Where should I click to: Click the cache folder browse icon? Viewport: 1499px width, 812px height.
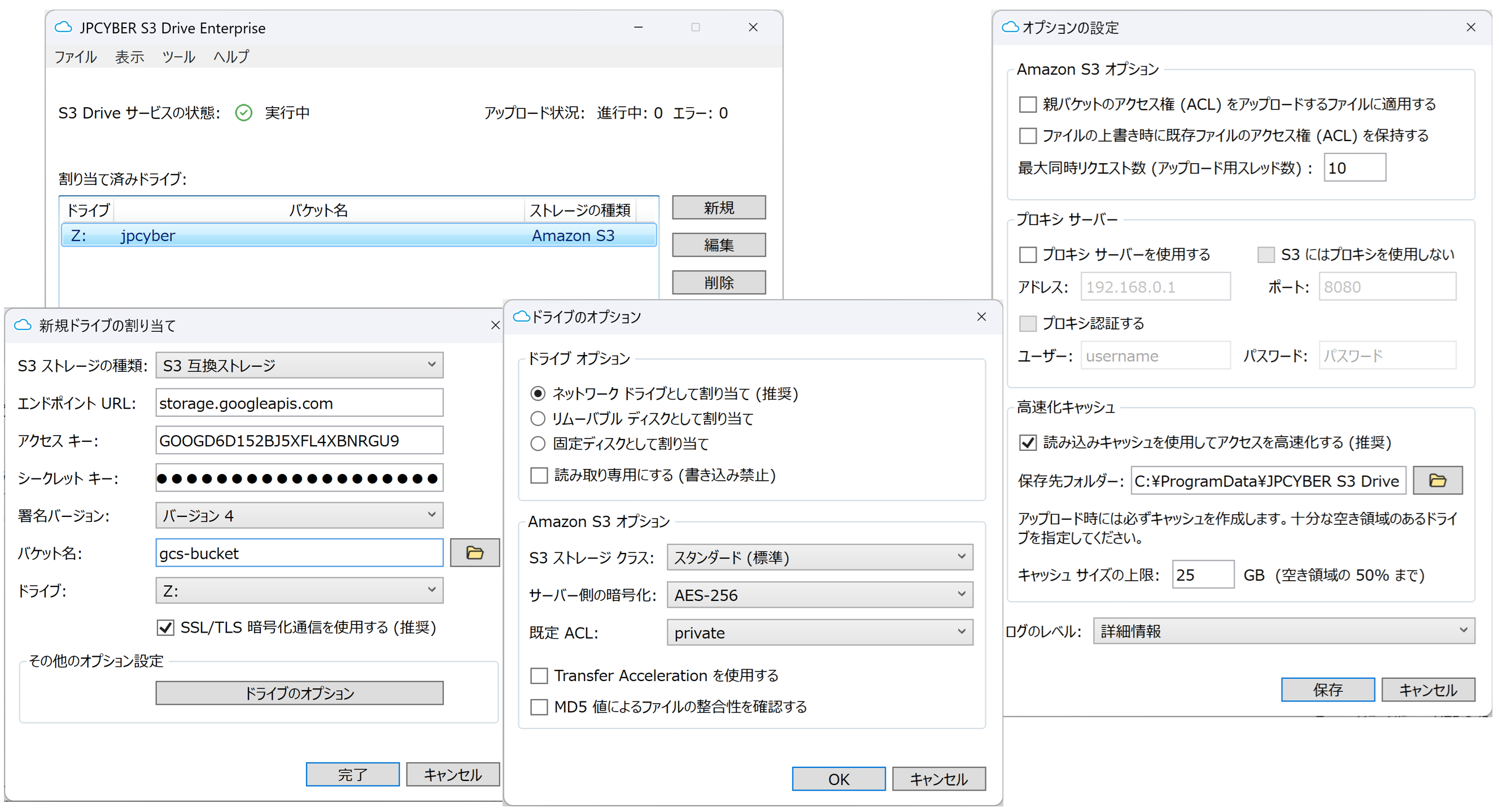(x=1437, y=480)
